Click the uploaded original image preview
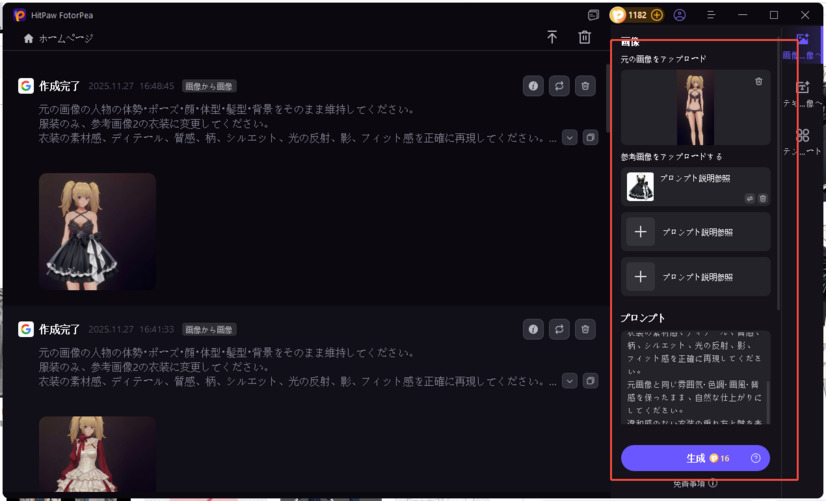826x501 pixels. click(x=695, y=107)
